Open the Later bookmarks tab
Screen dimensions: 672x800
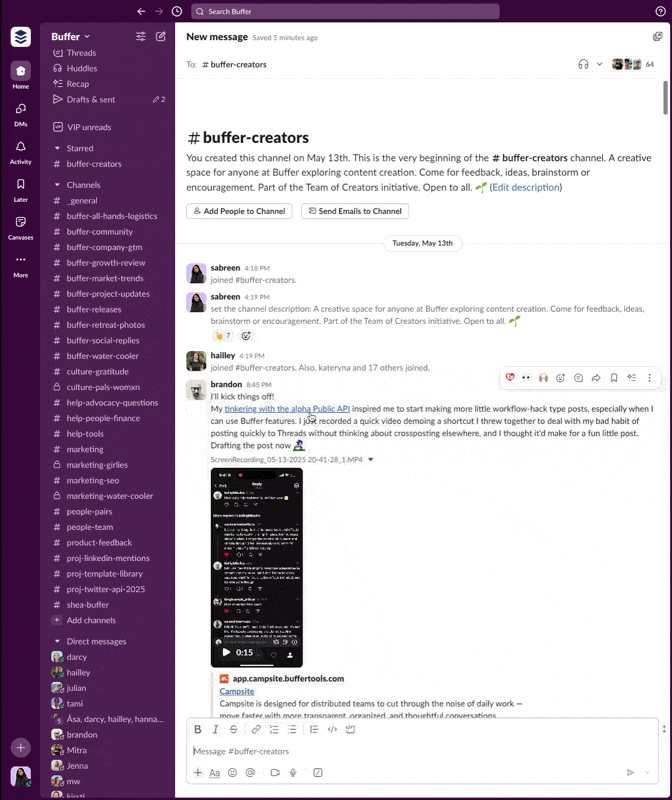click(20, 190)
